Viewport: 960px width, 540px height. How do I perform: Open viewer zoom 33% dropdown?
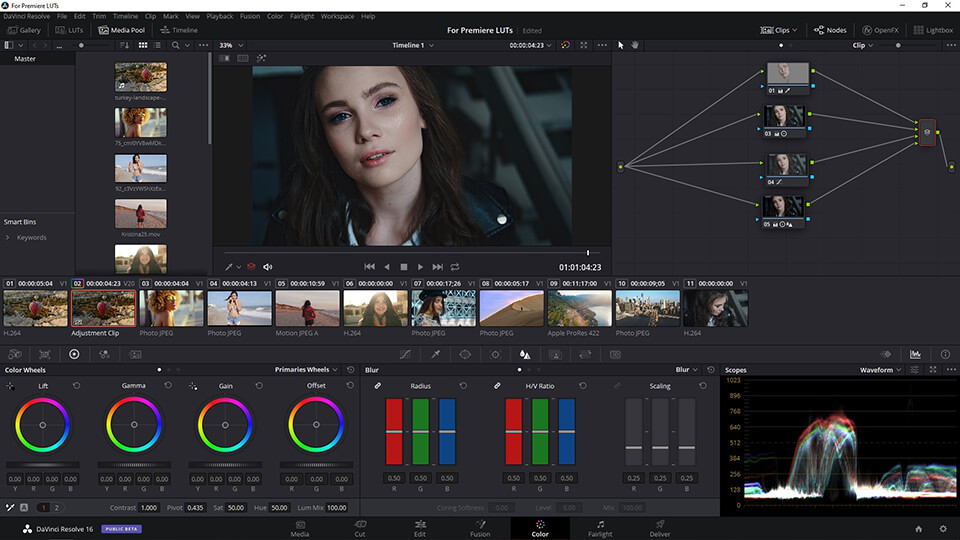230,45
